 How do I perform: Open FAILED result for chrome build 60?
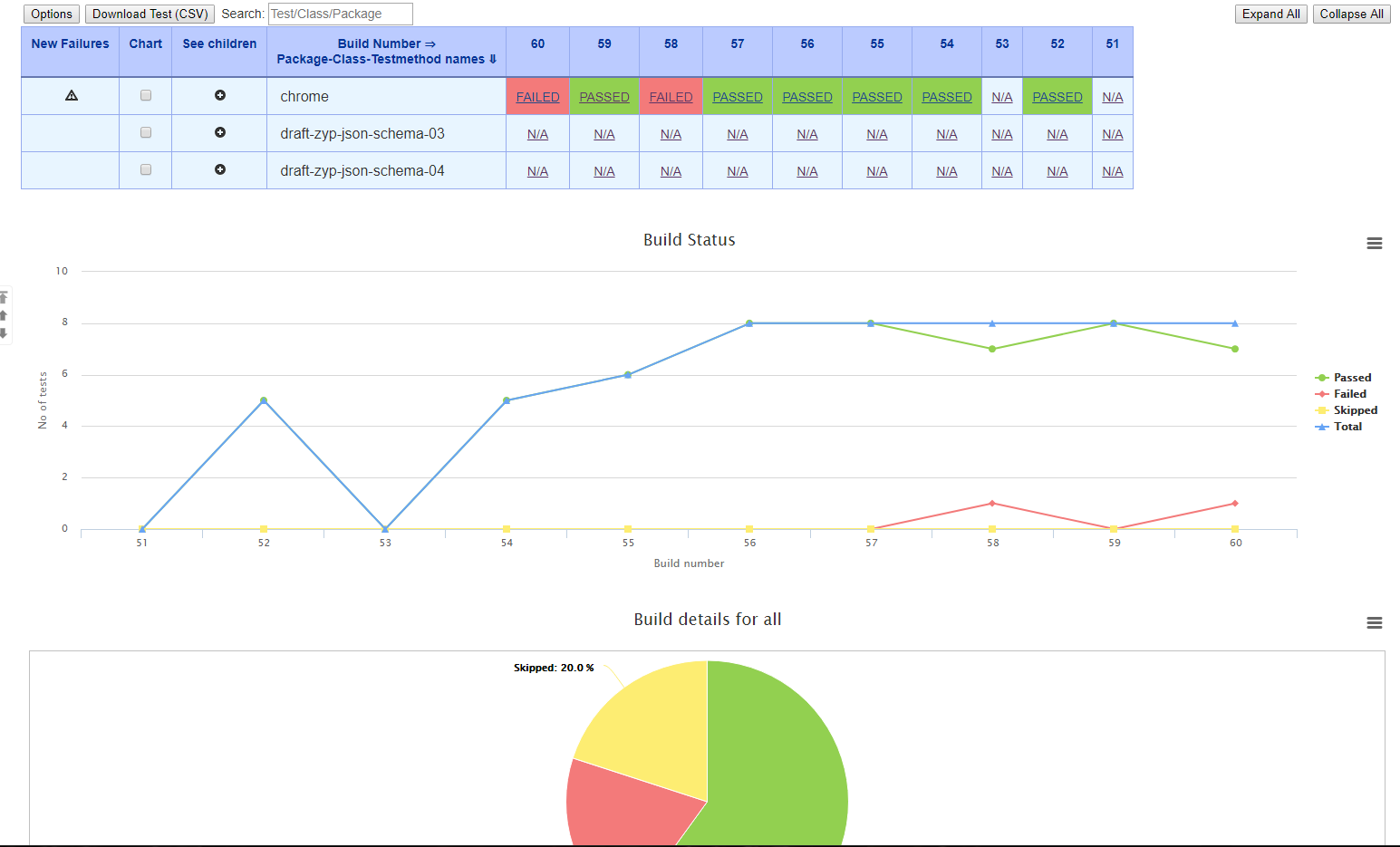click(x=538, y=97)
